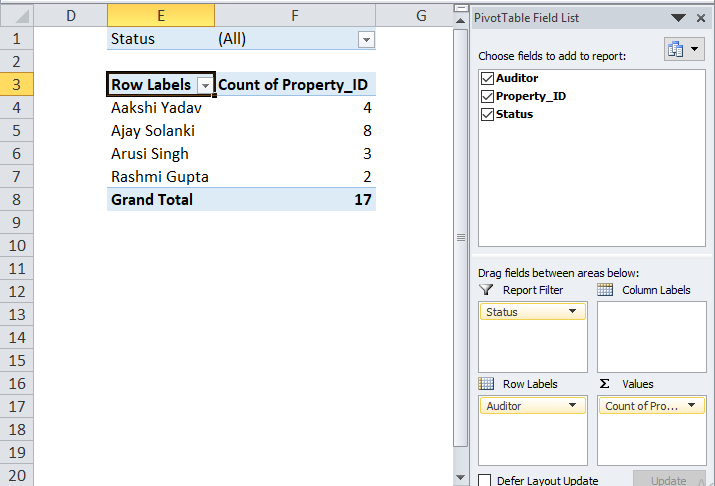The image size is (715, 486).
Task: Expand the Status field in Report Filter area
Action: click(x=574, y=312)
